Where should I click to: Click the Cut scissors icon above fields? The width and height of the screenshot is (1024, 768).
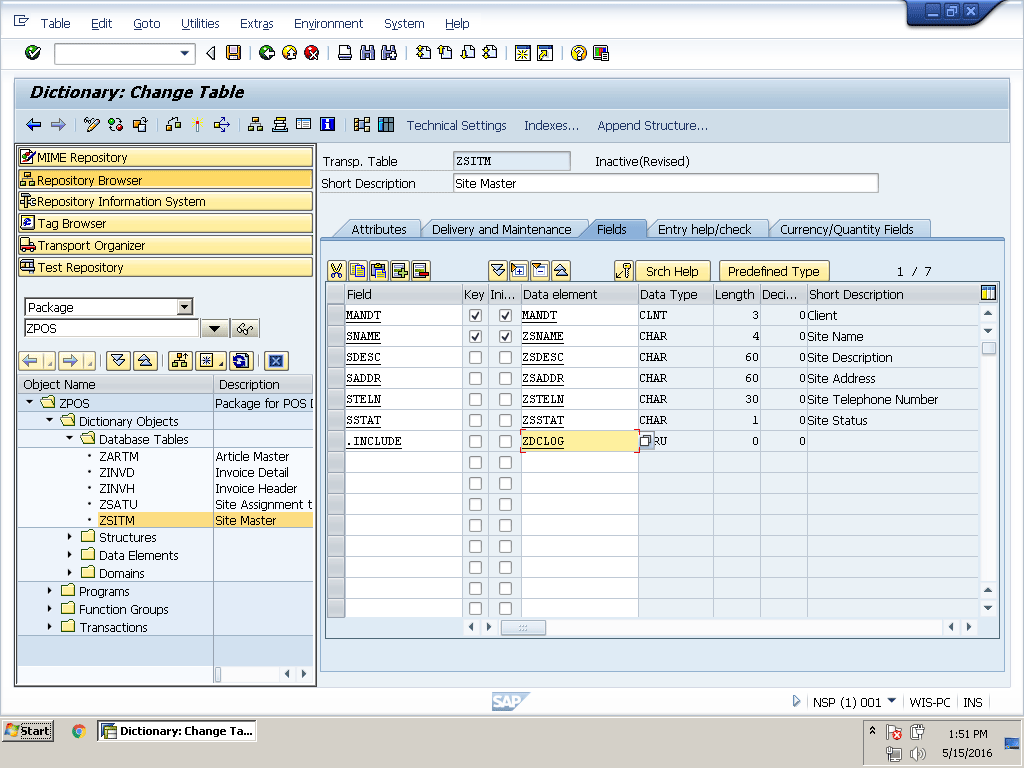click(336, 271)
